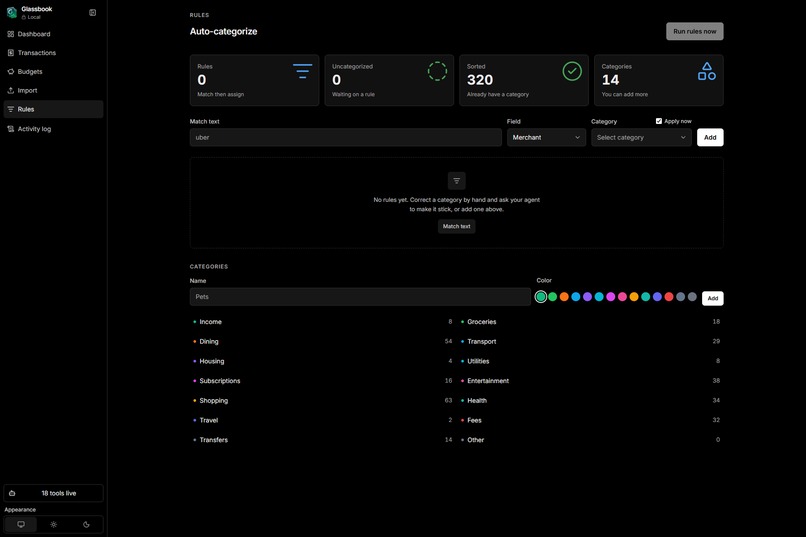Image resolution: width=806 pixels, height=537 pixels.
Task: Pick the magenta color swatch
Action: click(x=611, y=297)
